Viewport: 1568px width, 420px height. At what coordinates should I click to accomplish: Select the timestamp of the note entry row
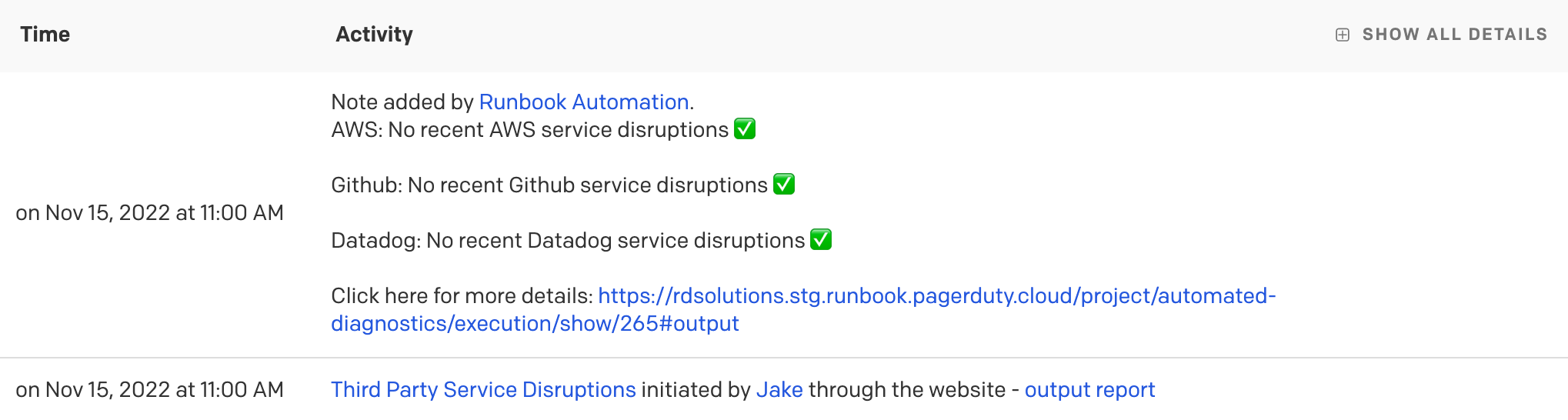[x=150, y=213]
